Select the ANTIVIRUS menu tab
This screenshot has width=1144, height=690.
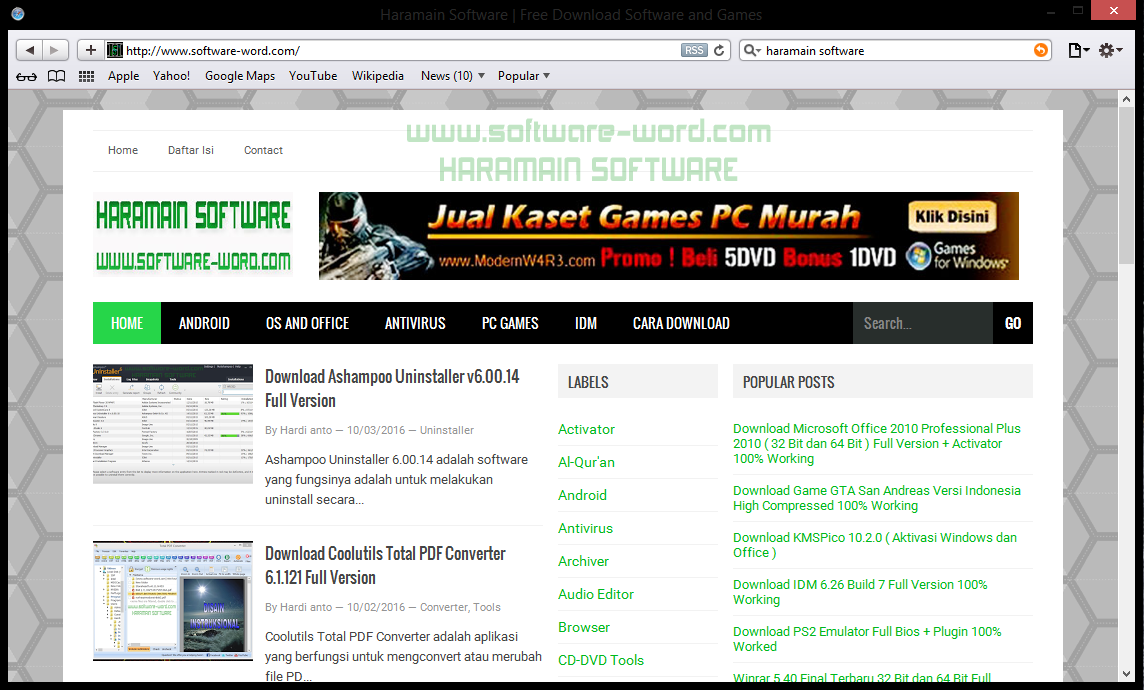(x=415, y=323)
